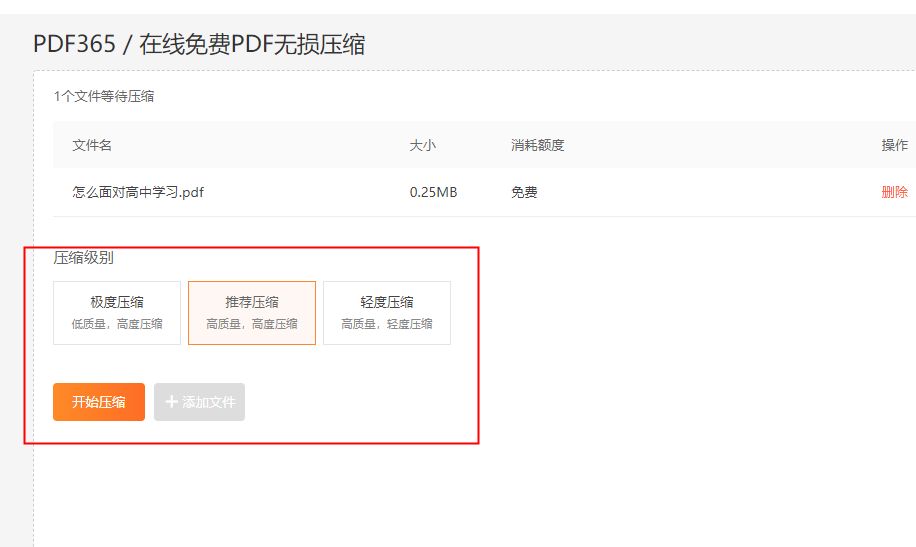Click the 添加文件 button
The width and height of the screenshot is (916, 547).
click(199, 402)
